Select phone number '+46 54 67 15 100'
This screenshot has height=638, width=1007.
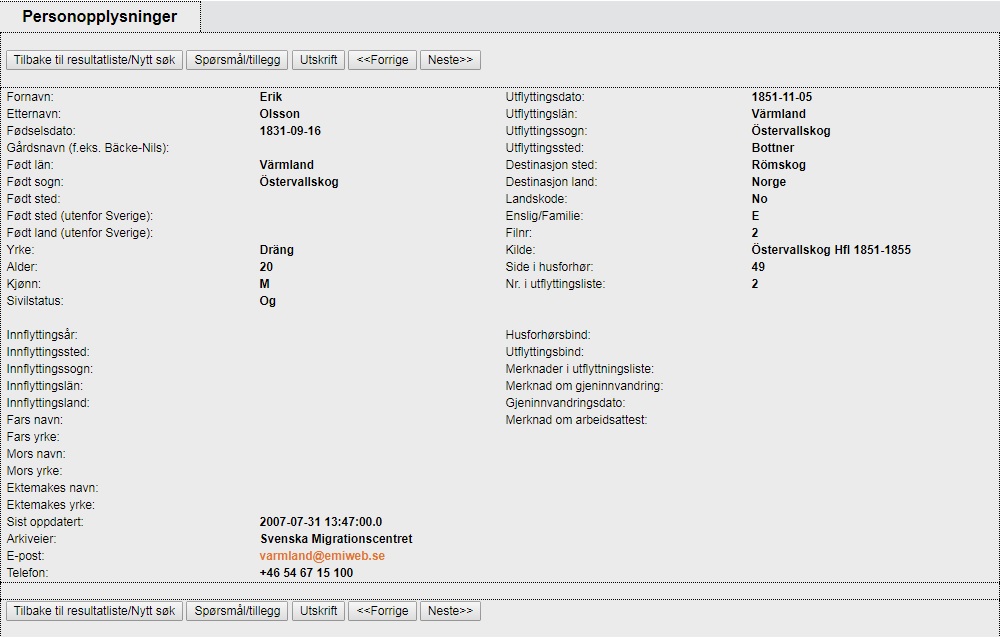[306, 573]
